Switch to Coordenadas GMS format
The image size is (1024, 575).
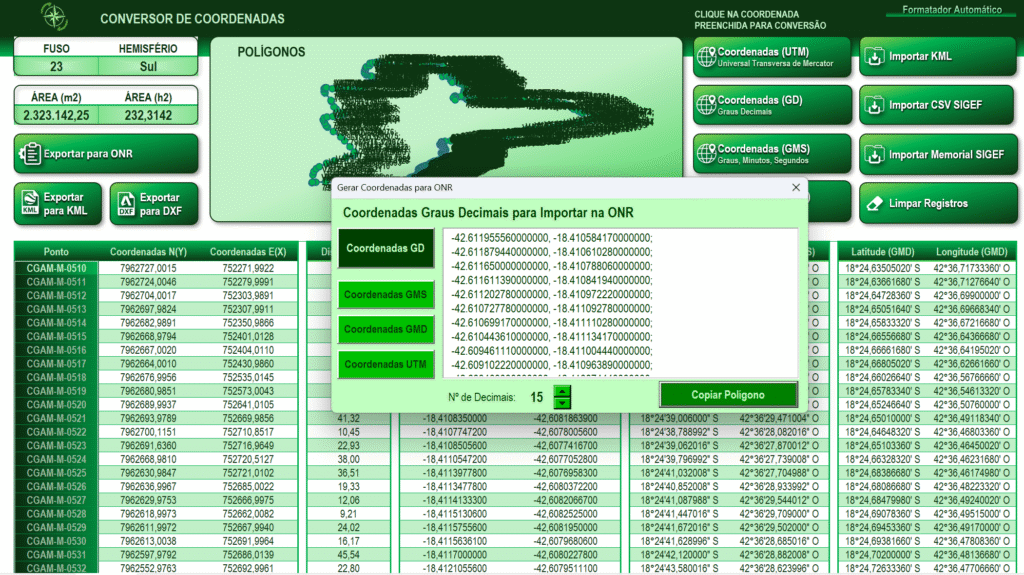(x=387, y=295)
